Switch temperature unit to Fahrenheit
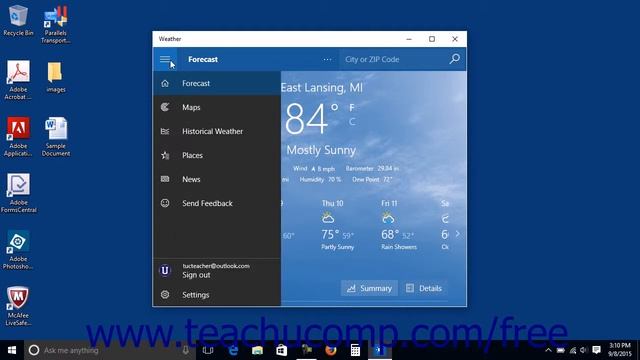The height and width of the screenshot is (360, 640). click(352, 108)
